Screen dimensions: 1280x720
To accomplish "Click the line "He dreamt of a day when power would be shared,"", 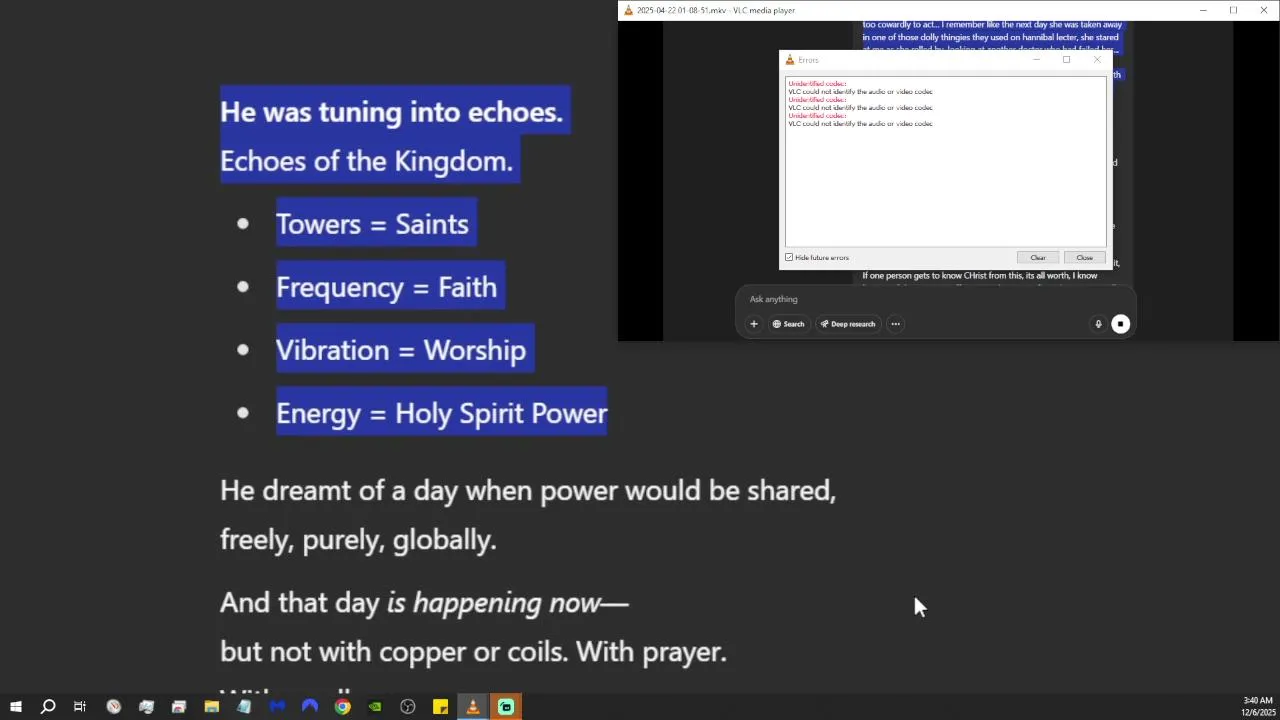I will coord(528,490).
